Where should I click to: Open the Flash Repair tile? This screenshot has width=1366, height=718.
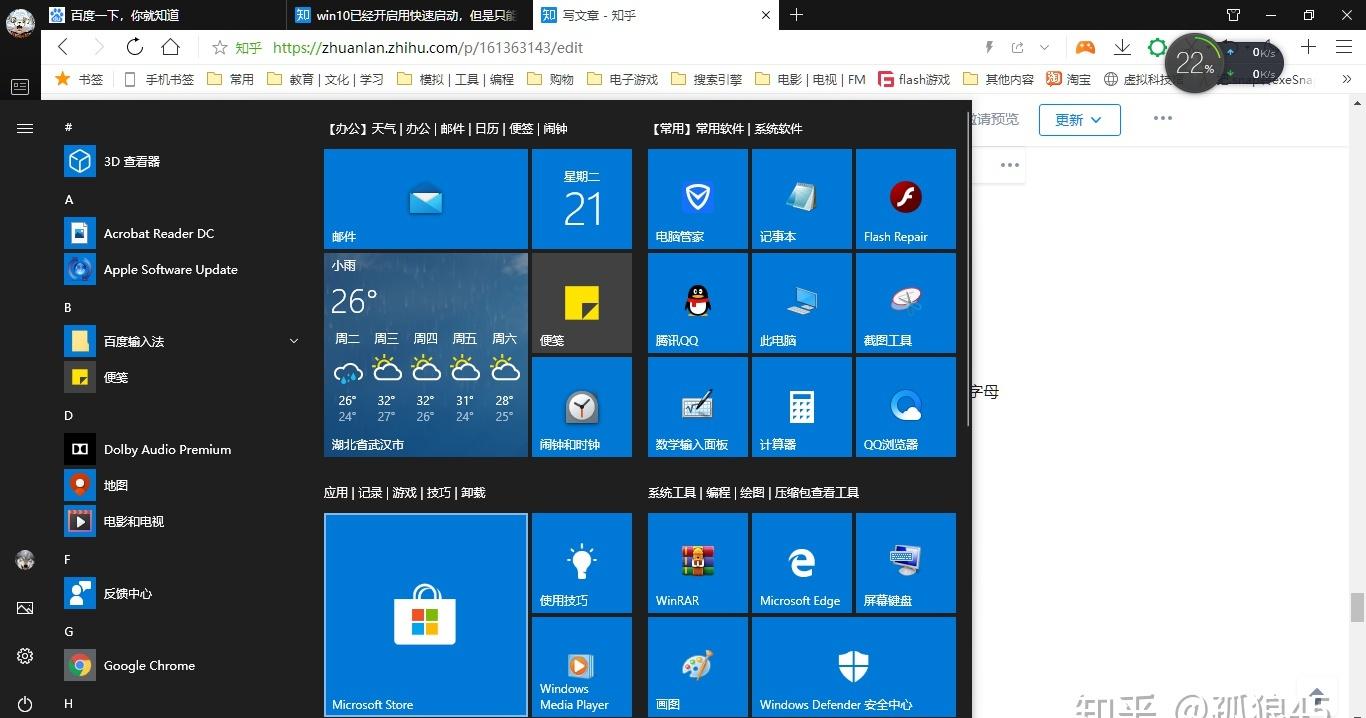906,199
